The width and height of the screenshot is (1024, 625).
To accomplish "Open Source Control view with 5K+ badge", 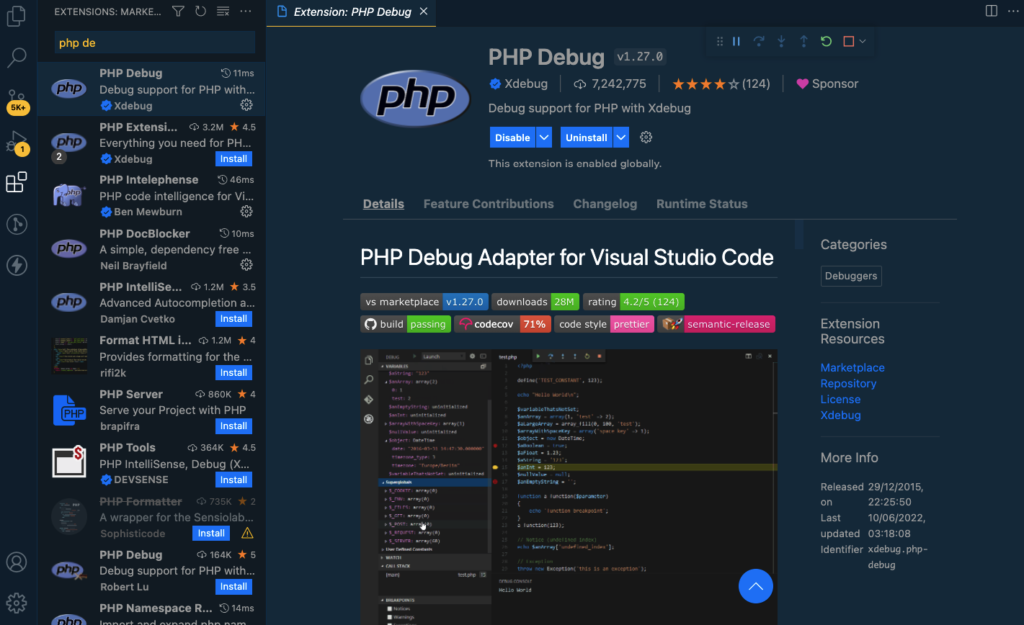I will (x=16, y=101).
